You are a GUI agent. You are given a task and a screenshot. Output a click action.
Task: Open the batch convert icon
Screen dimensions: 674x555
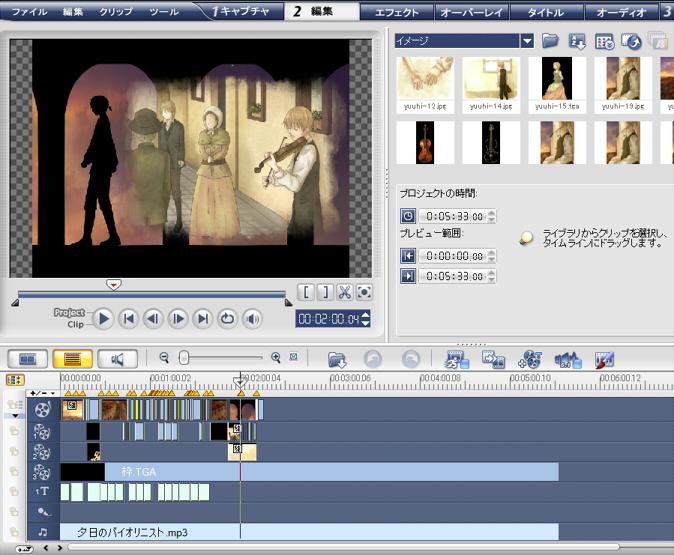493,360
